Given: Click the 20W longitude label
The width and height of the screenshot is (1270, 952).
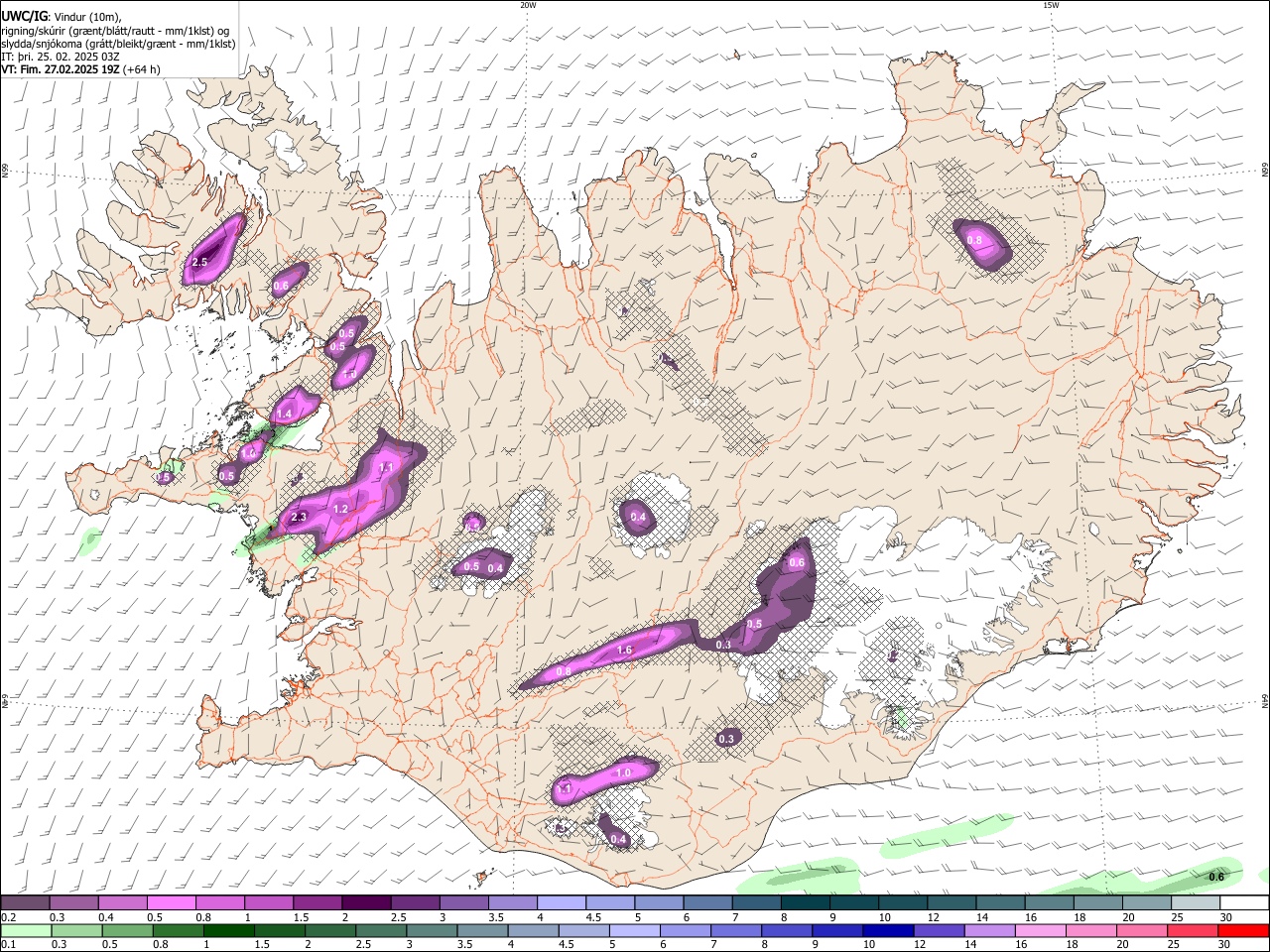Looking at the screenshot, I should pyautogui.click(x=528, y=5).
